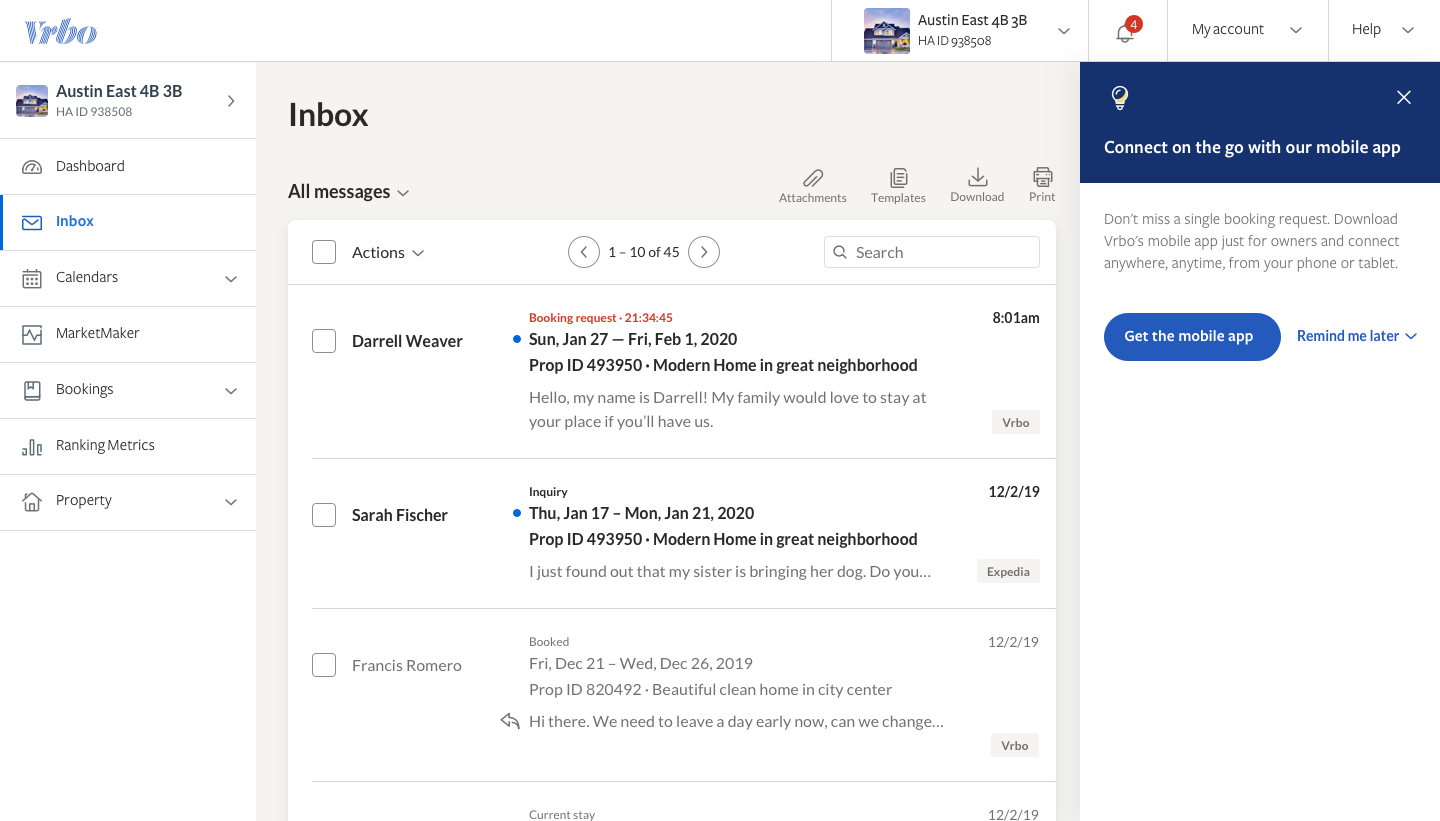The width and height of the screenshot is (1440, 821).
Task: Click the sidebar property thumbnail
Action: click(32, 101)
